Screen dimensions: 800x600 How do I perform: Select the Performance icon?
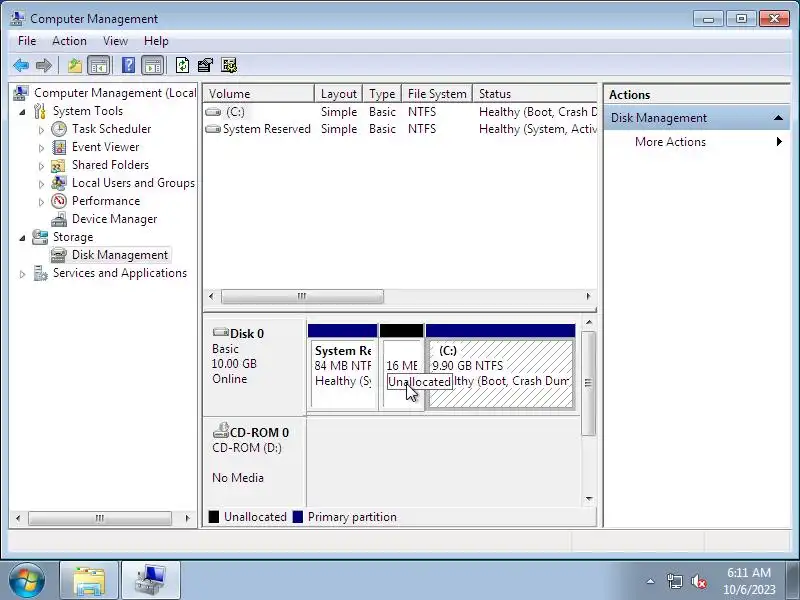59,201
